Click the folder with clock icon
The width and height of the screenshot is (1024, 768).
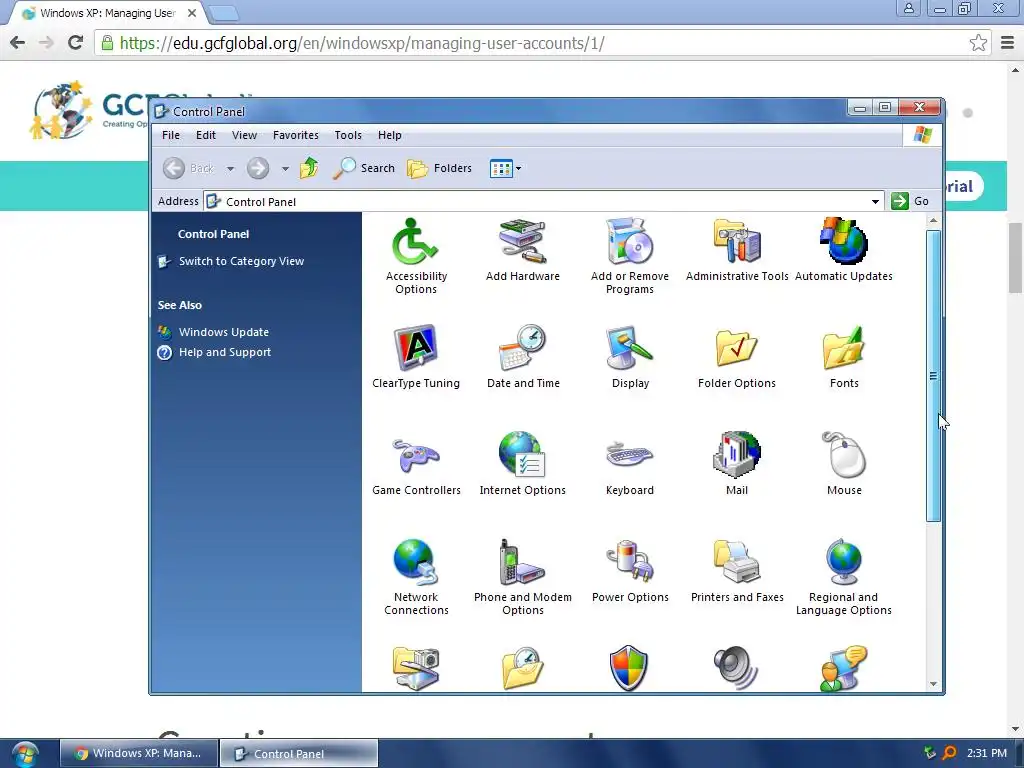(522, 668)
